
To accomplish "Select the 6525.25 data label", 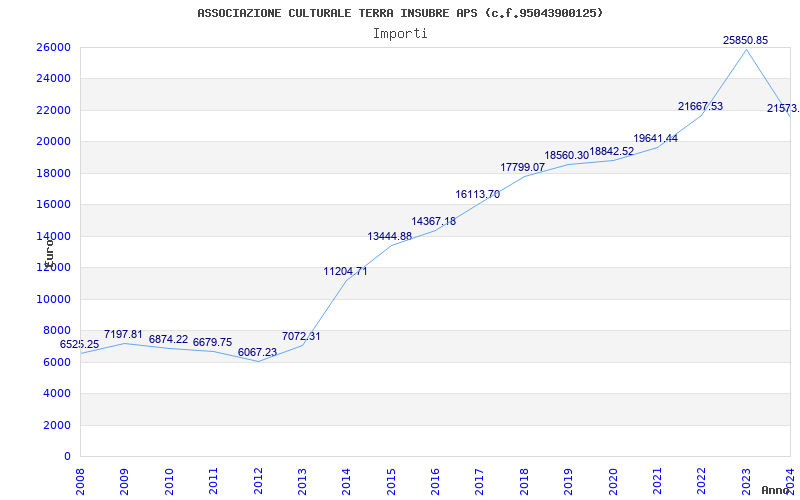I will [80, 344].
